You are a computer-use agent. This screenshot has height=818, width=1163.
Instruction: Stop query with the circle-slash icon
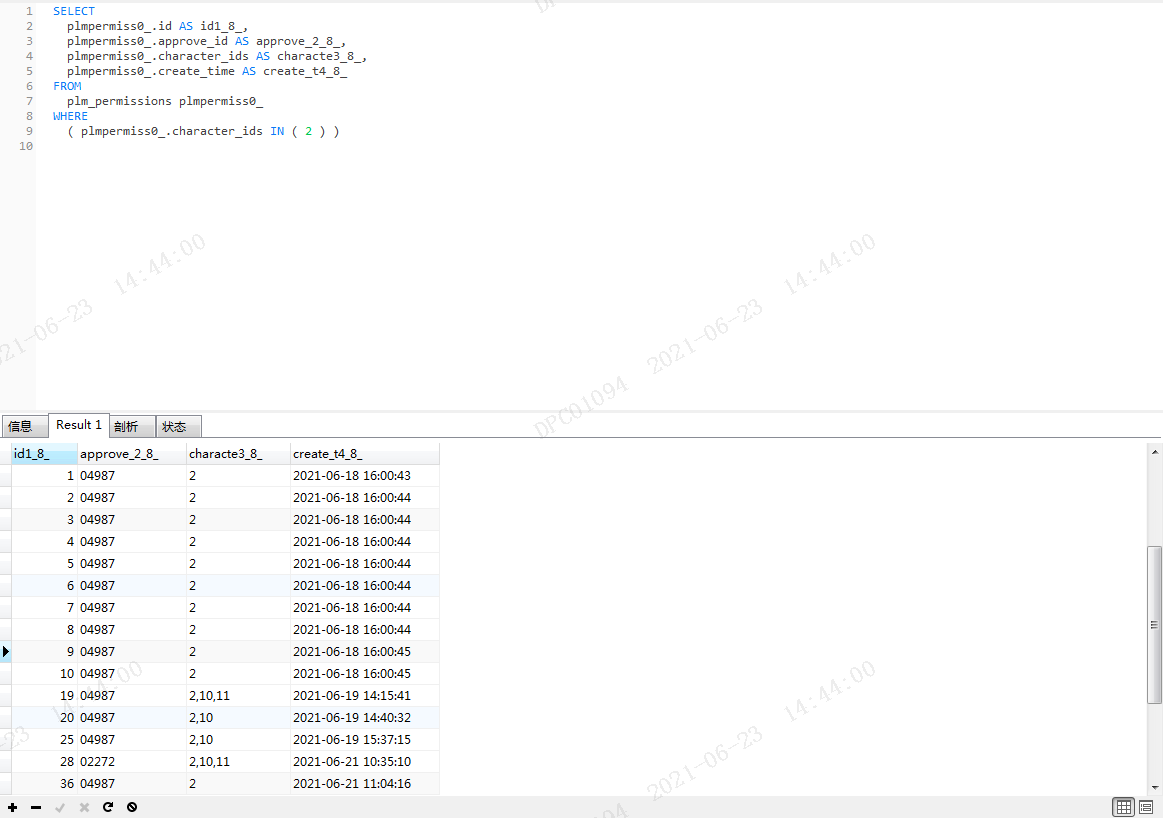point(132,807)
